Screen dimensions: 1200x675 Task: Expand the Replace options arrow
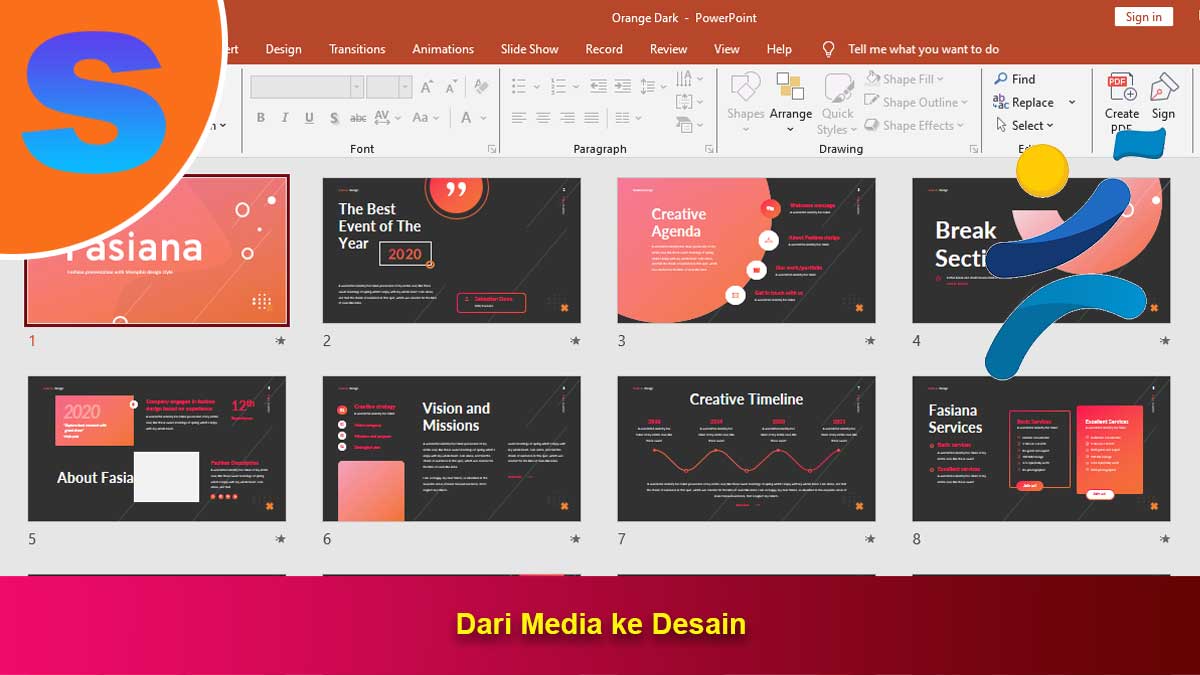(x=1072, y=103)
